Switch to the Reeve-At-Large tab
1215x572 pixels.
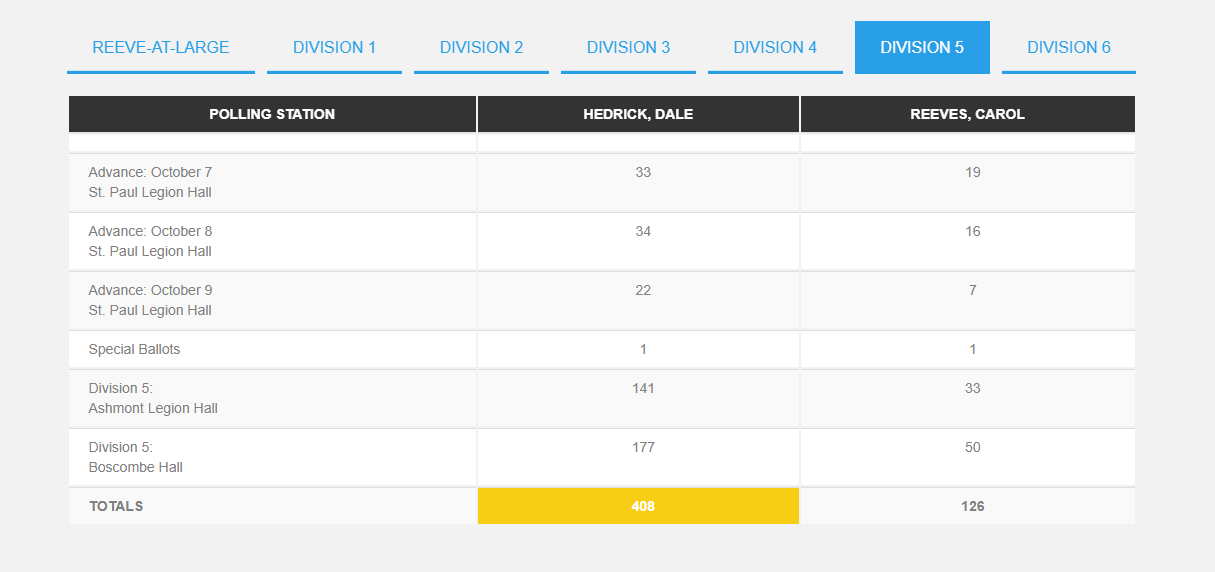[161, 47]
